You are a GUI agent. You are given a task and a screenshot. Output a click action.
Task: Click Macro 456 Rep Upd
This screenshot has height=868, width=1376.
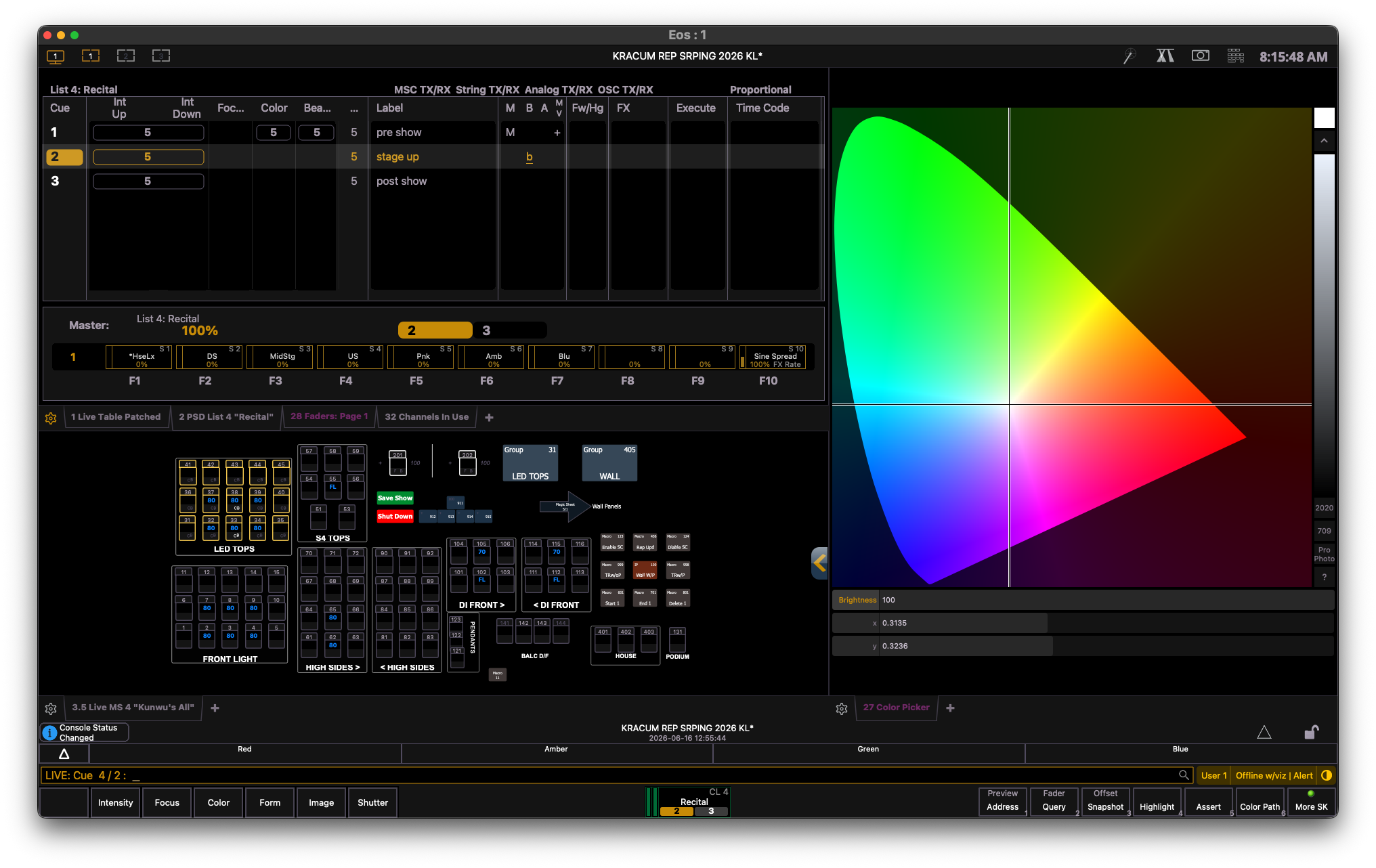tap(645, 542)
